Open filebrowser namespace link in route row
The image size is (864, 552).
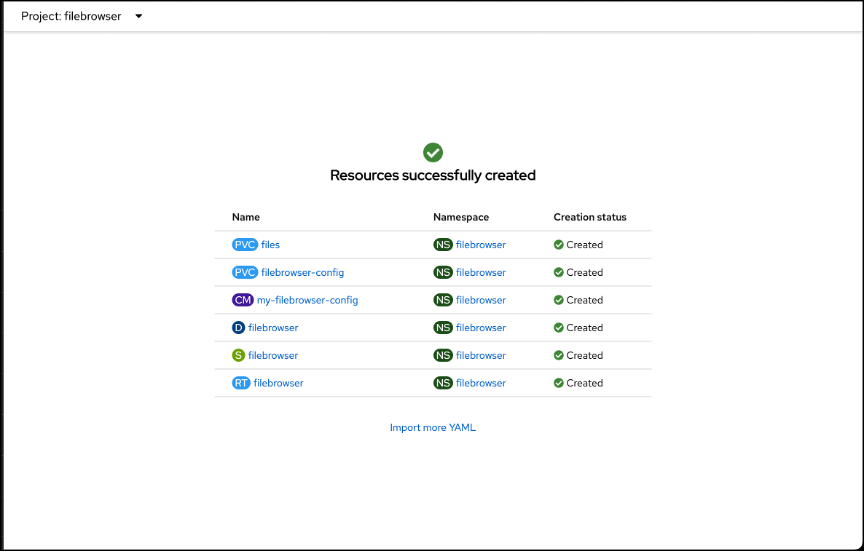click(481, 383)
